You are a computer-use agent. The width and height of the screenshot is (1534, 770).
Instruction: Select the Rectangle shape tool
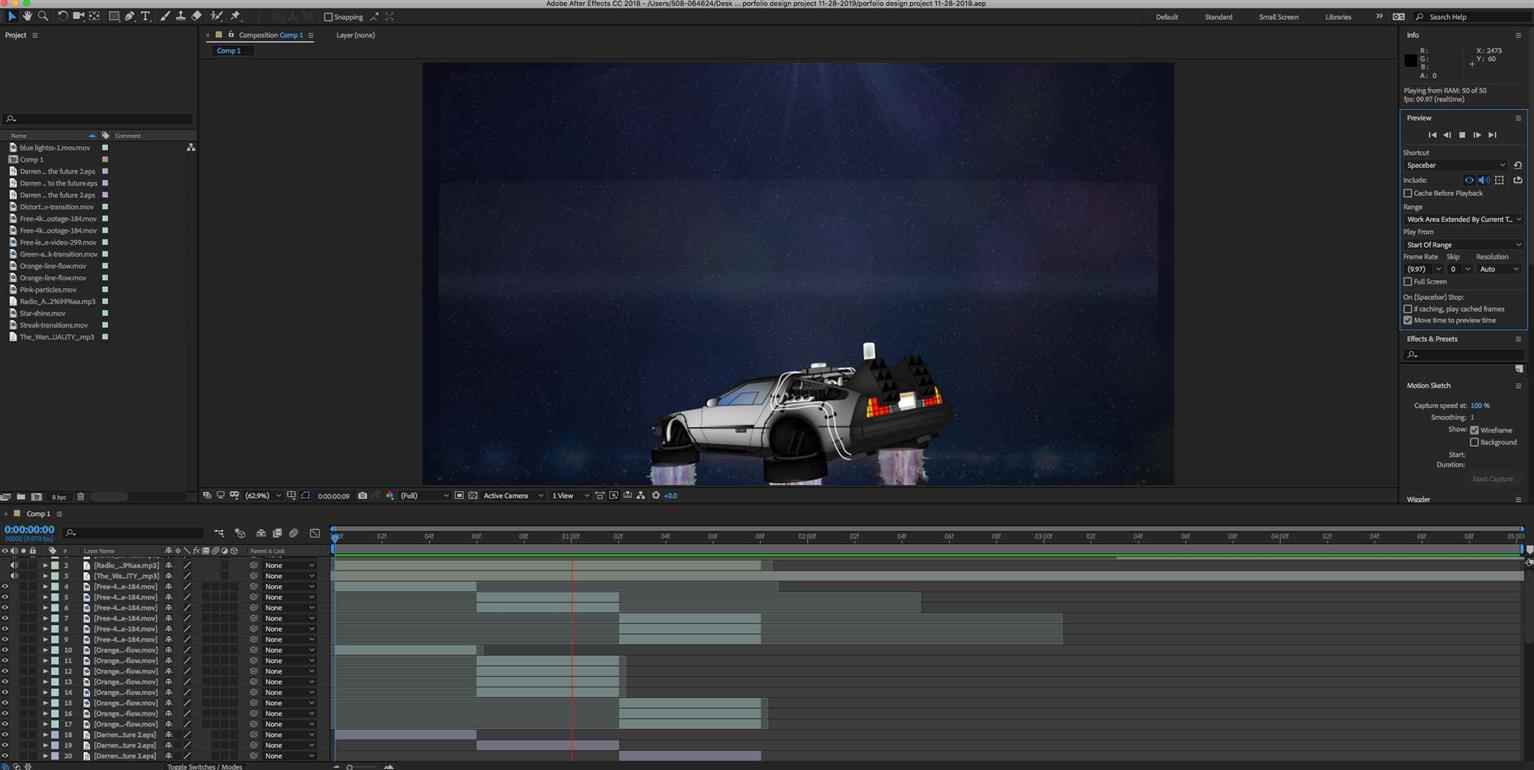click(114, 16)
